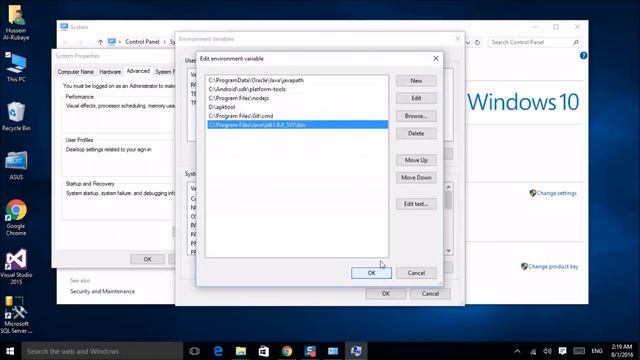The height and width of the screenshot is (360, 640).
Task: Click the Move Up button
Action: pyautogui.click(x=416, y=160)
